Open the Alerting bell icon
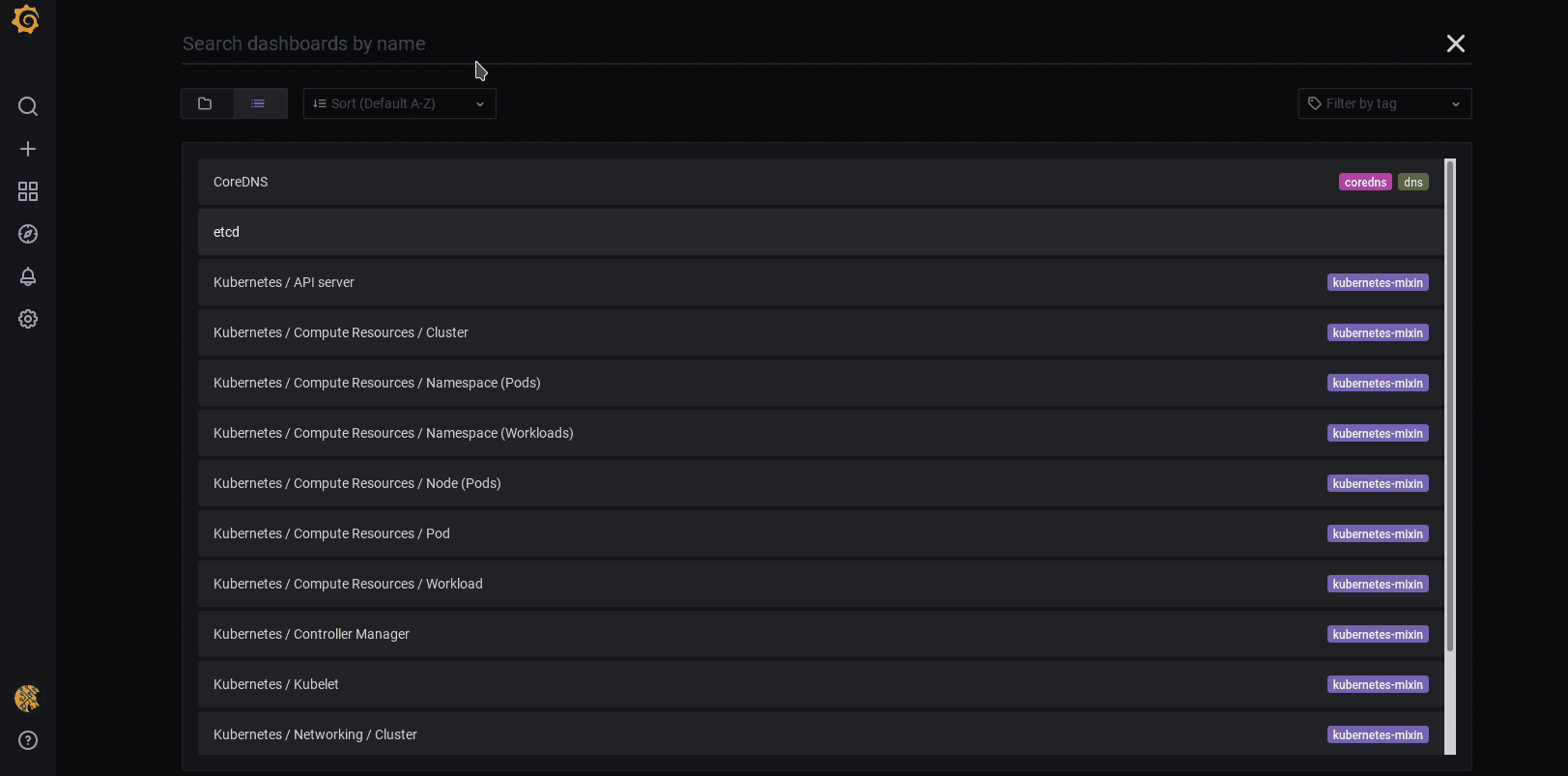The image size is (1568, 776). (28, 276)
